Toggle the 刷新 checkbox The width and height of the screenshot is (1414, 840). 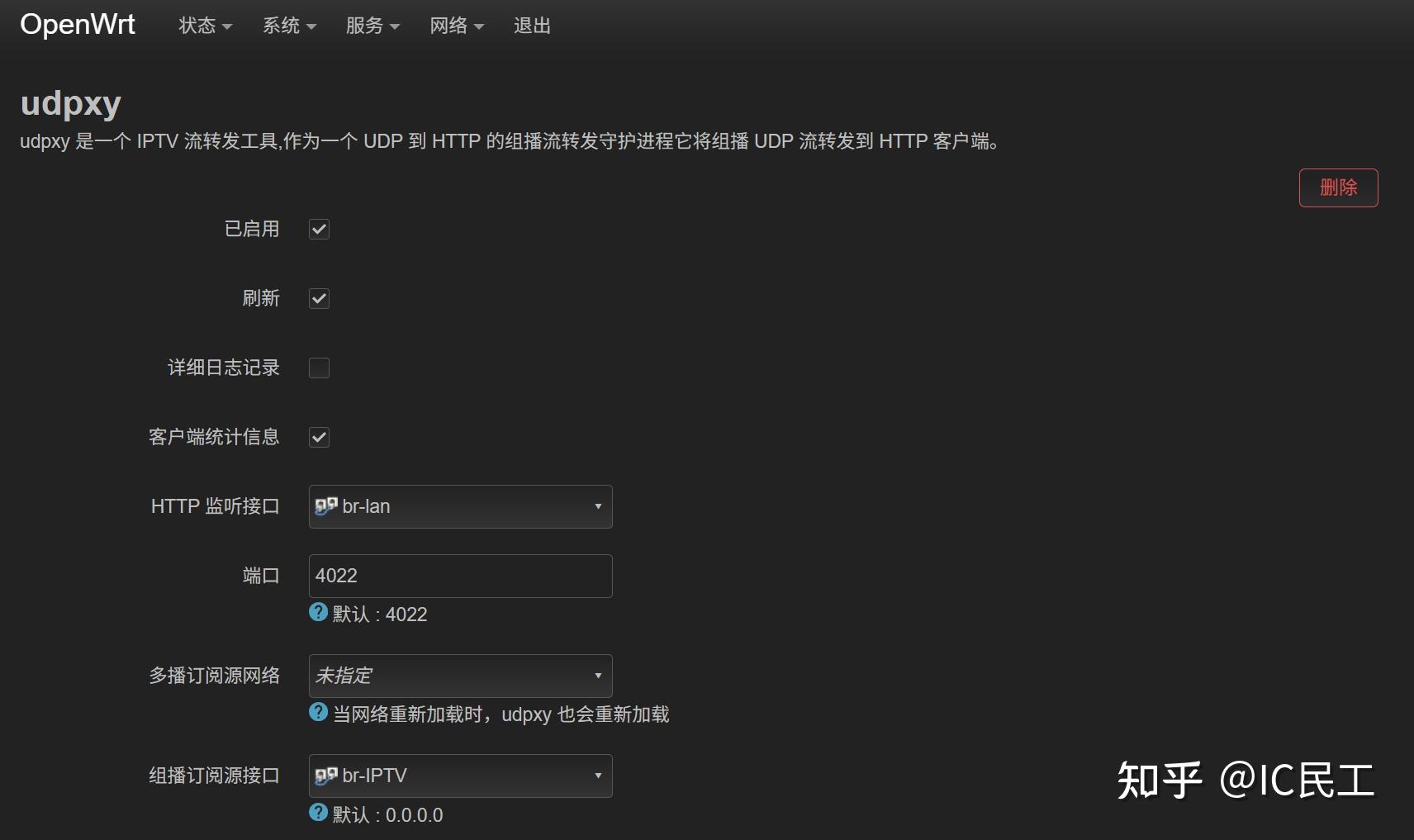pyautogui.click(x=319, y=298)
